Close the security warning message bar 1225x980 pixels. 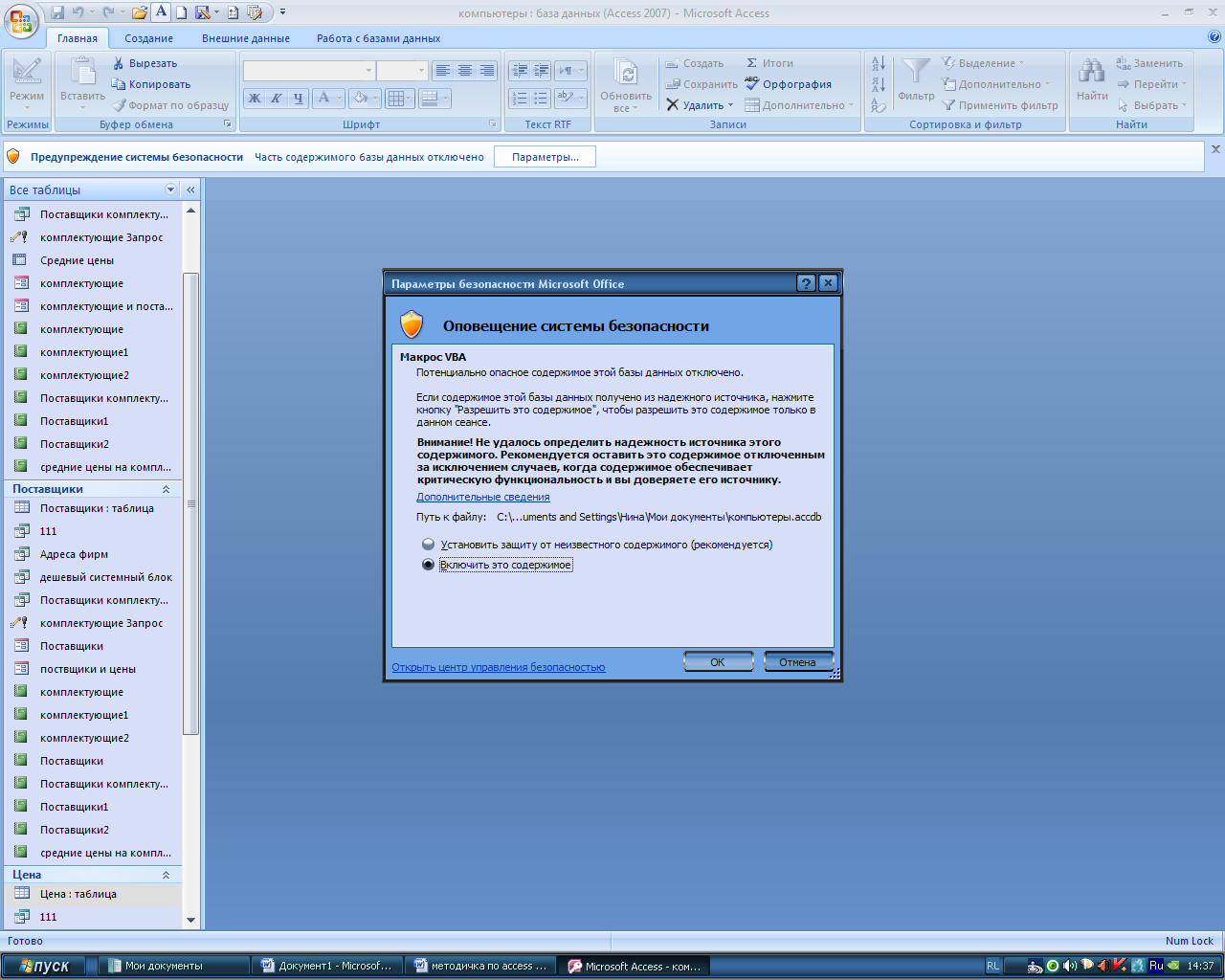pos(1215,149)
